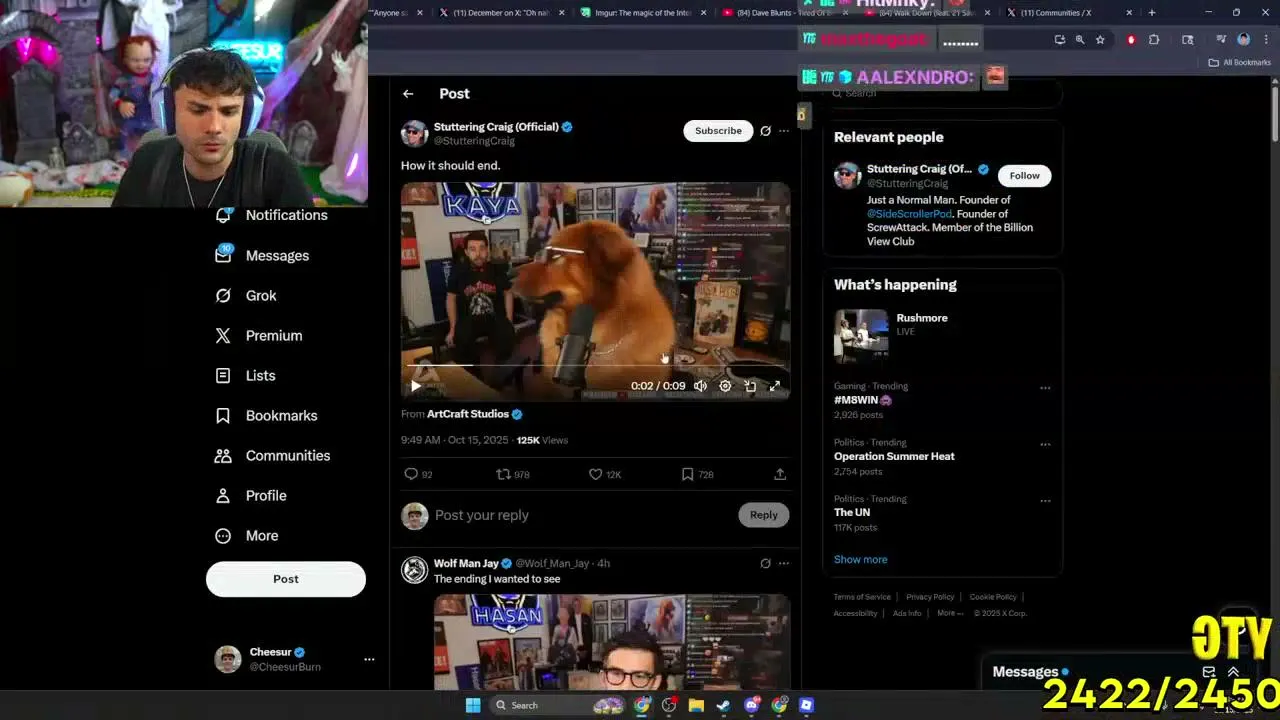Open Grok explain icon on Stuttering Craig post
The width and height of the screenshot is (1280, 720).
click(765, 131)
